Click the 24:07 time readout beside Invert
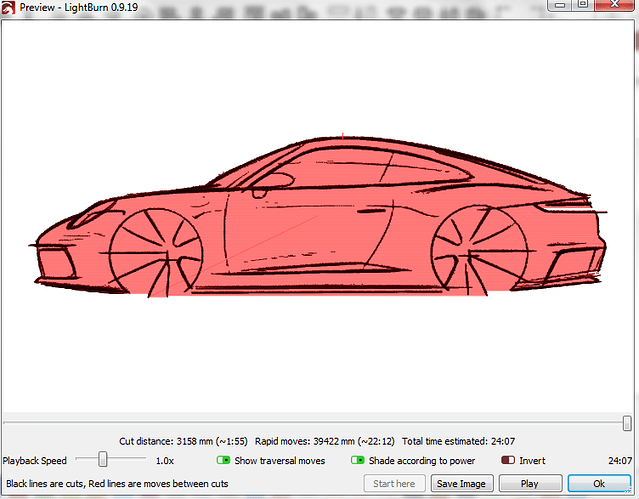Image resolution: width=639 pixels, height=499 pixels. point(620,461)
